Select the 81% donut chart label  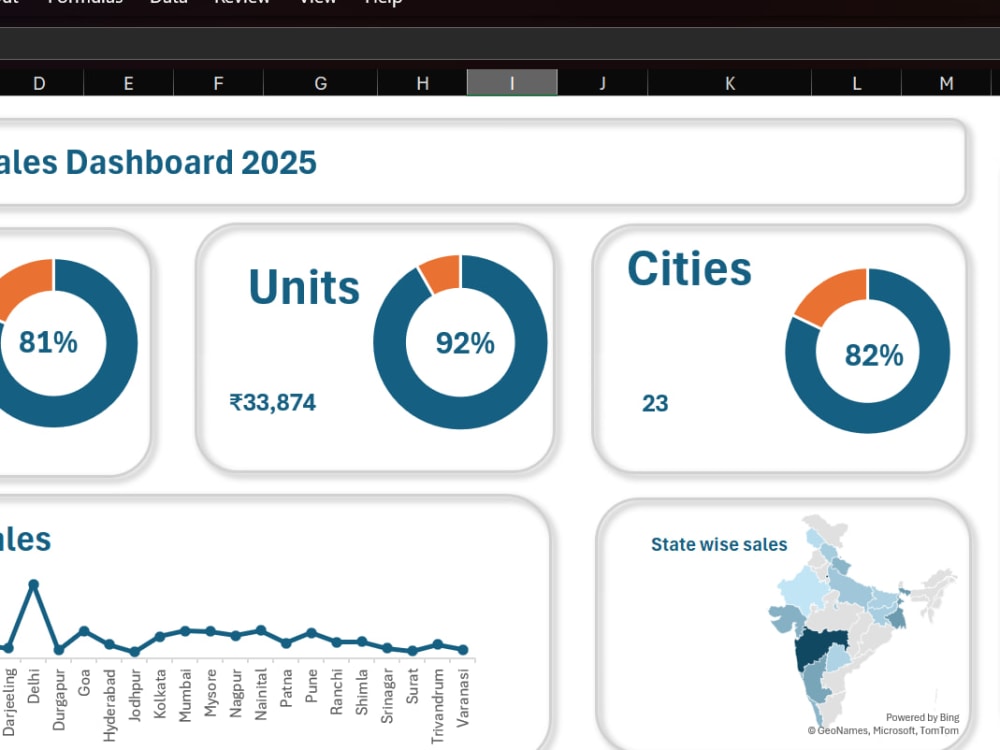pyautogui.click(x=48, y=342)
